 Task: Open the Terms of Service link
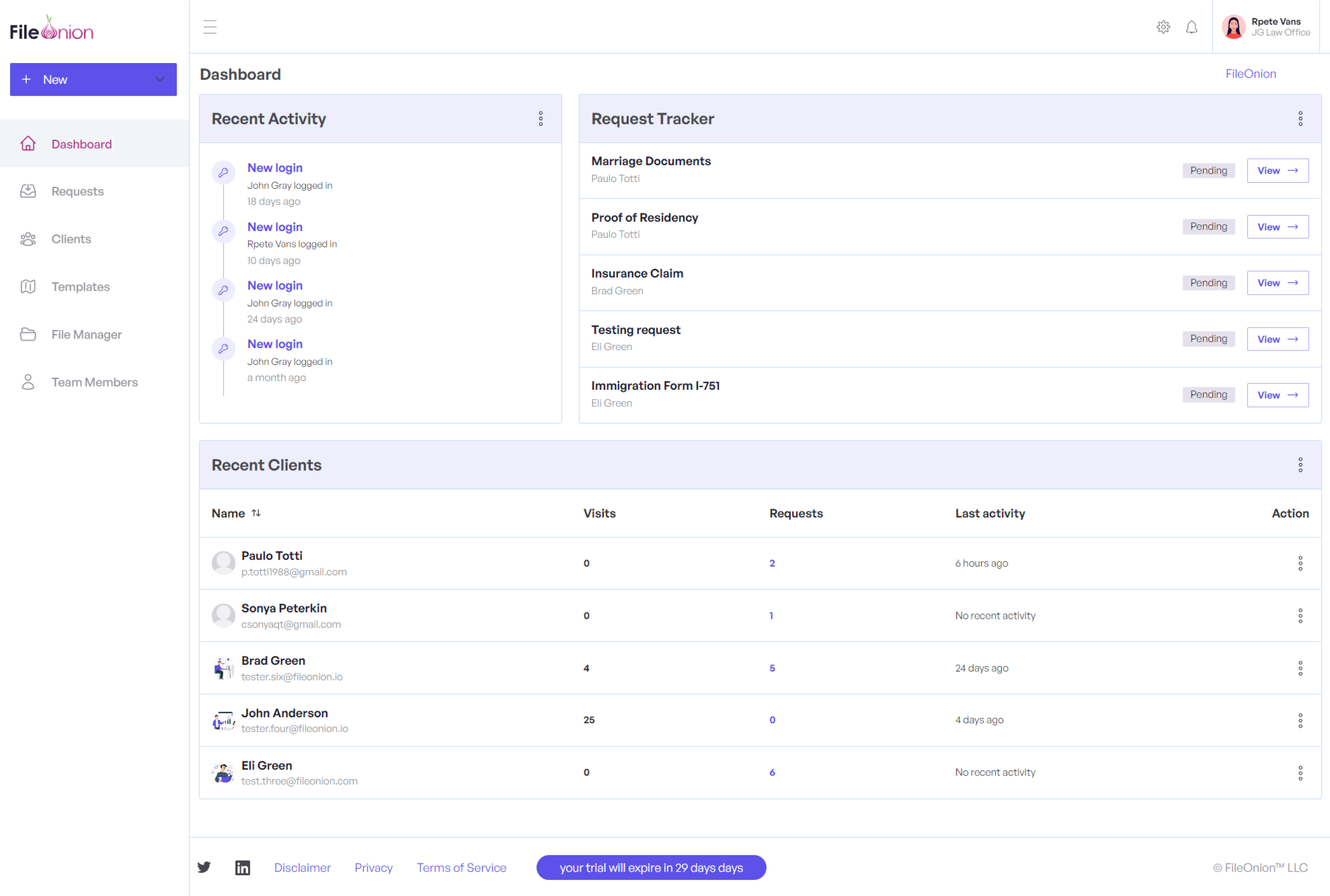click(x=461, y=867)
